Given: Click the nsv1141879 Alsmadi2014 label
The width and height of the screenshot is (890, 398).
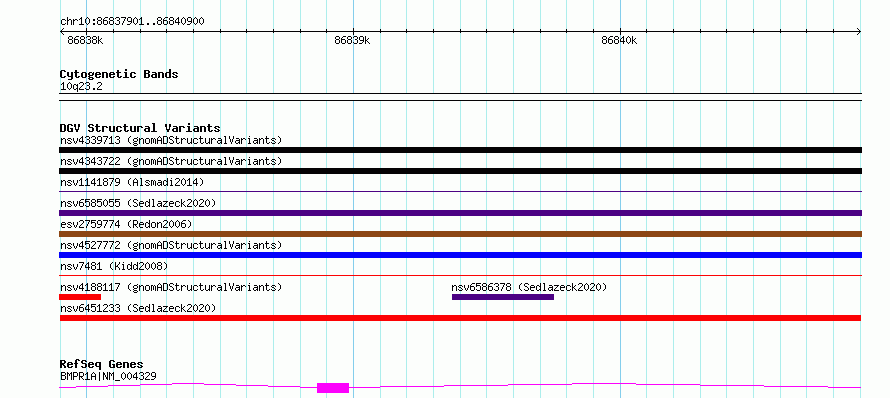Looking at the screenshot, I should point(132,182).
